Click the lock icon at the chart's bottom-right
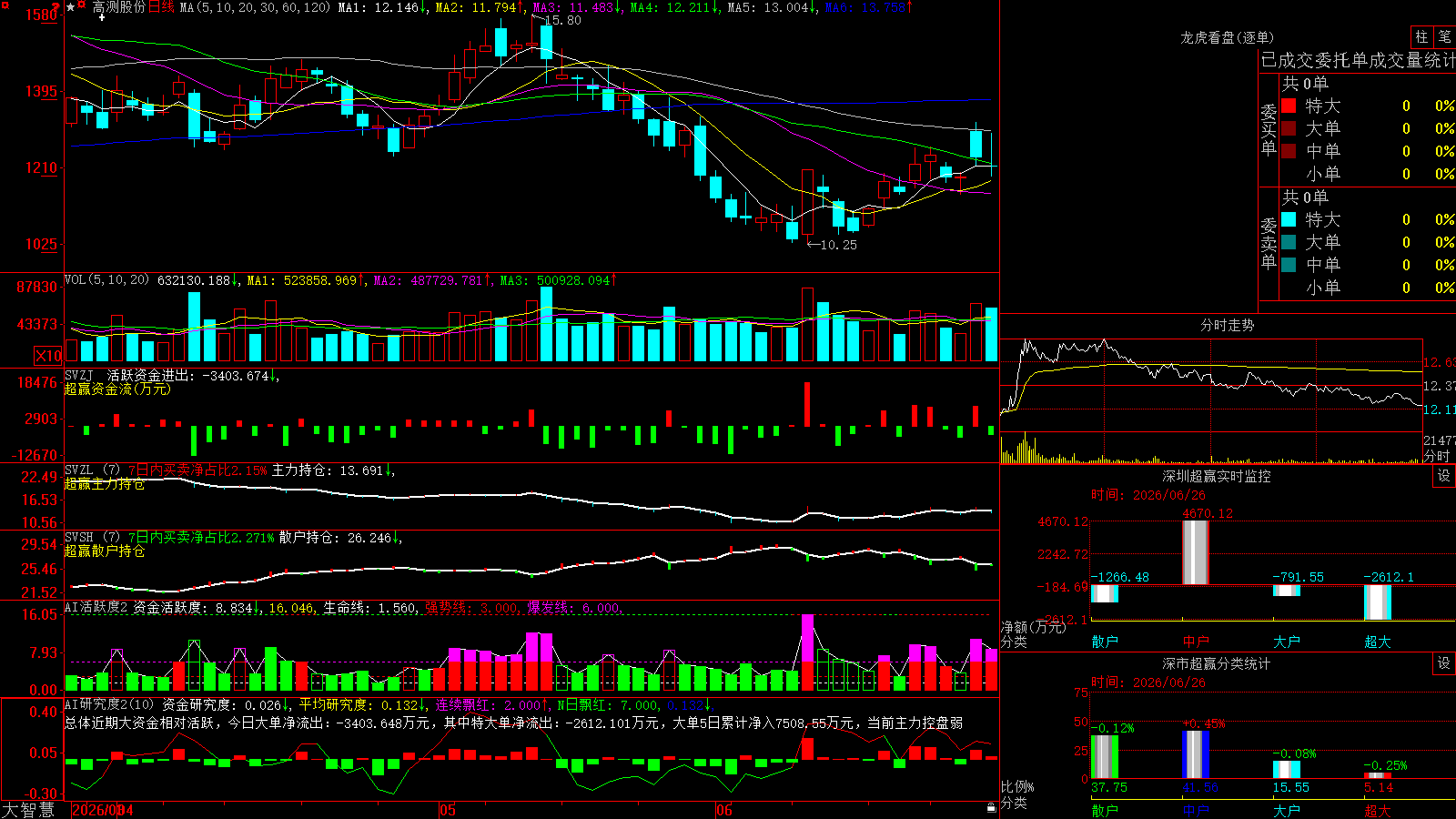 pos(991,808)
